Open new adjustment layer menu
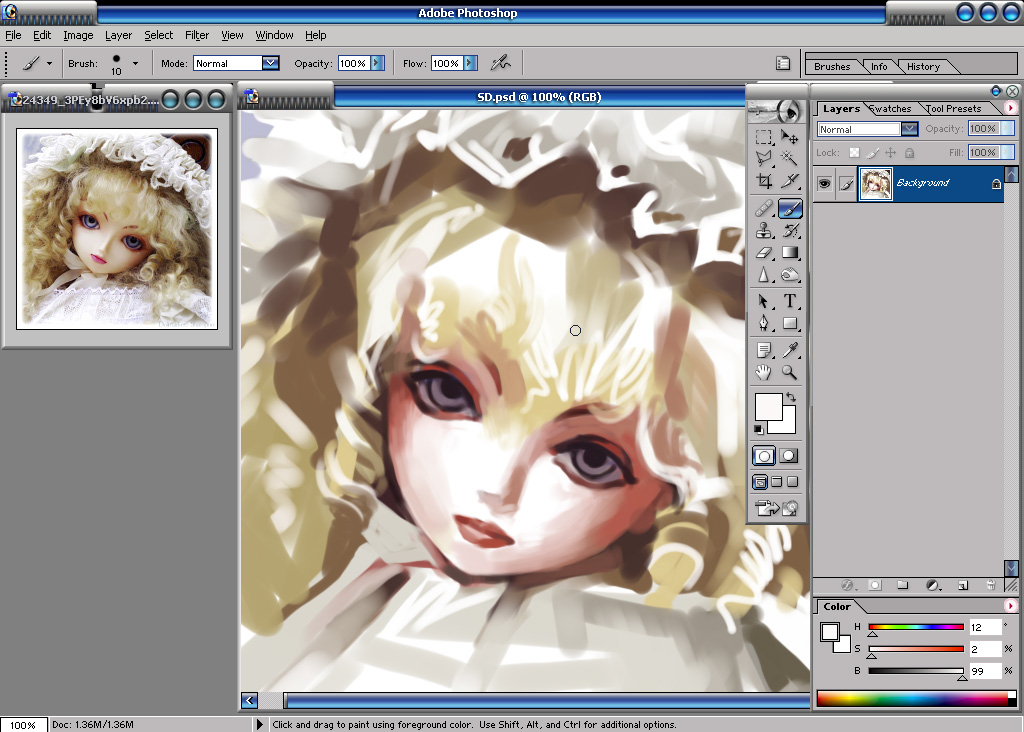The height and width of the screenshot is (732, 1024). pyautogui.click(x=933, y=585)
